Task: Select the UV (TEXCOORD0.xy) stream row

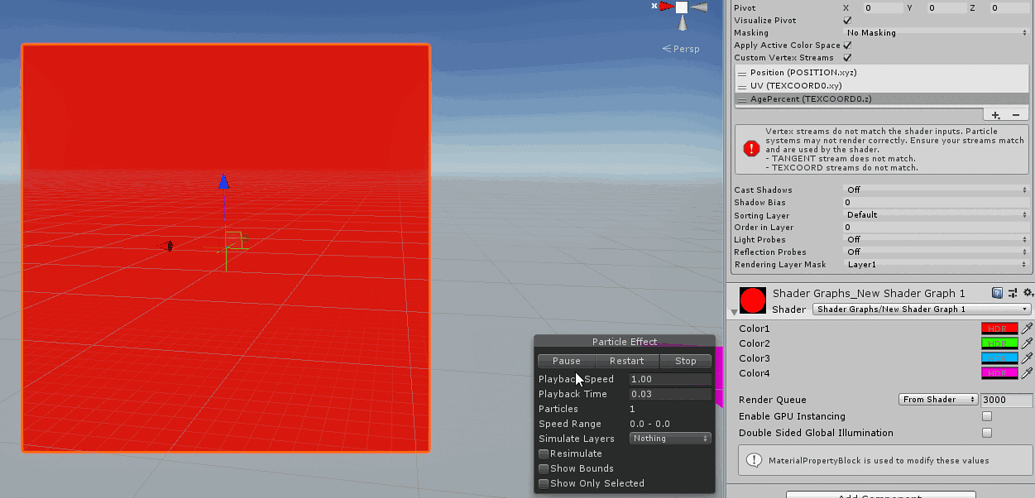Action: [881, 86]
